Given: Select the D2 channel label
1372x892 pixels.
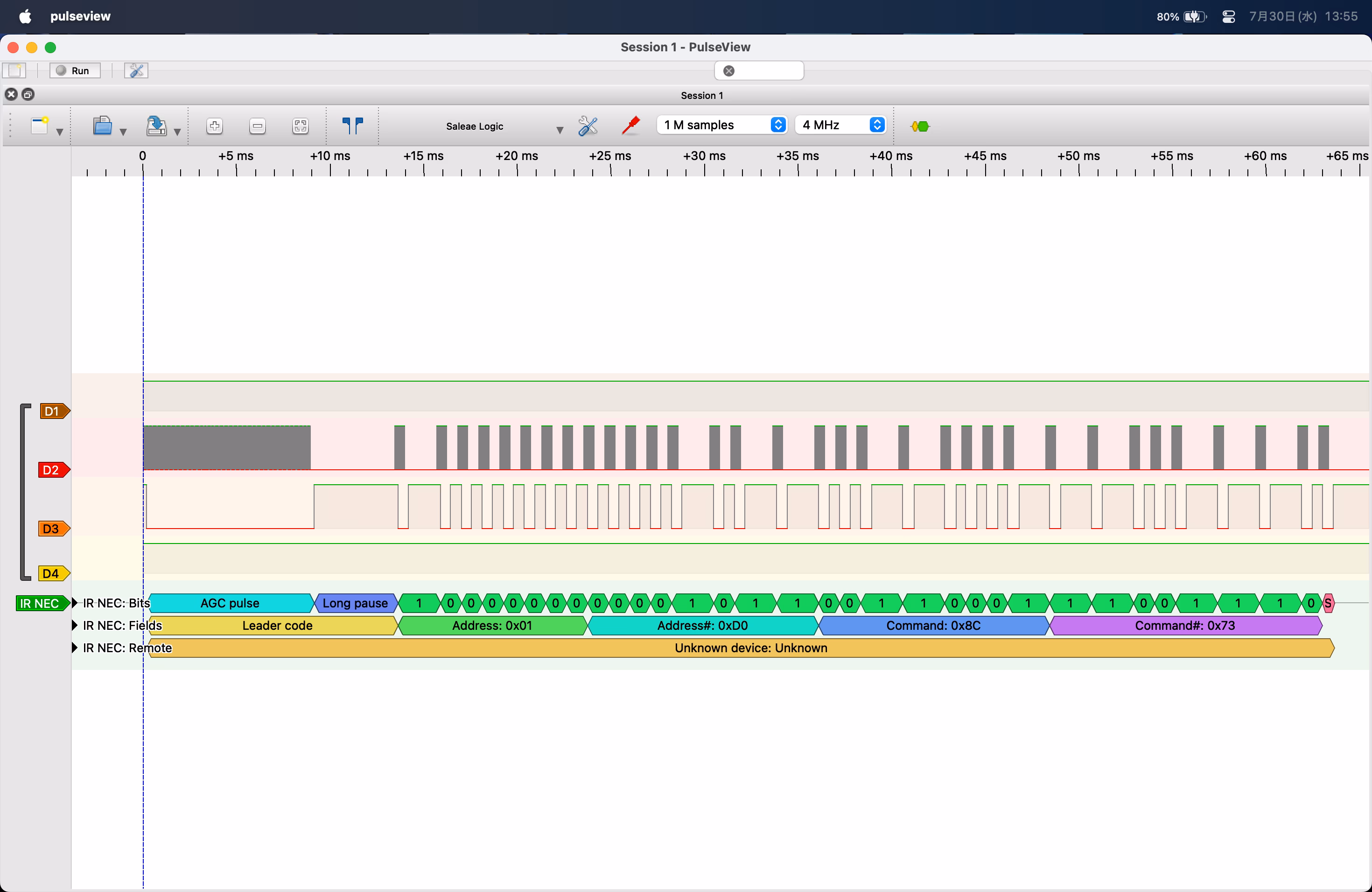Looking at the screenshot, I should pyautogui.click(x=52, y=470).
